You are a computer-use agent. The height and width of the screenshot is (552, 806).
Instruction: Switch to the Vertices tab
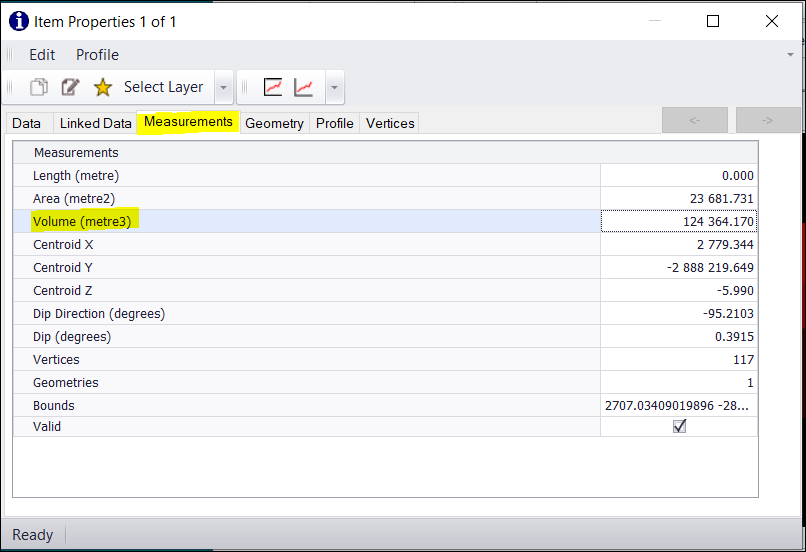(390, 123)
